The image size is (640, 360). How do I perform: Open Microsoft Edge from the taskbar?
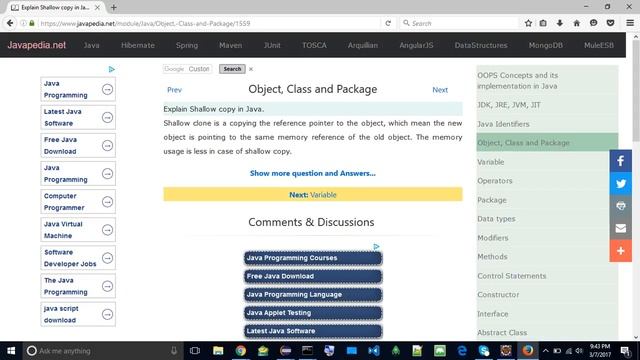pyautogui.click(x=462, y=351)
